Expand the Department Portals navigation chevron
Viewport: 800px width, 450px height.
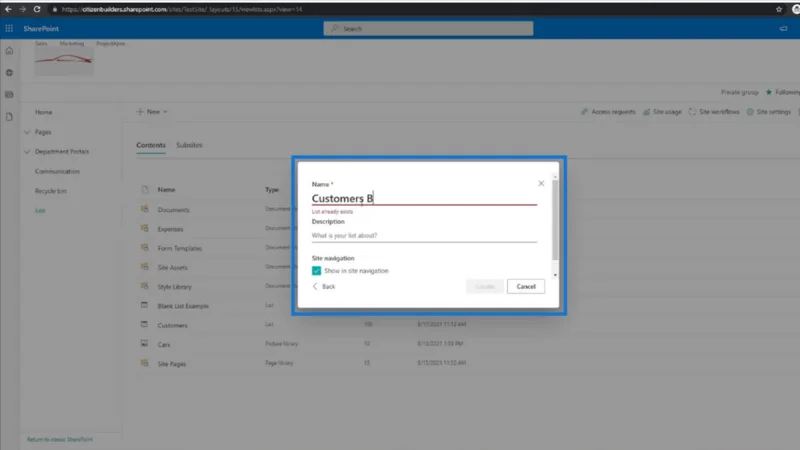point(27,152)
